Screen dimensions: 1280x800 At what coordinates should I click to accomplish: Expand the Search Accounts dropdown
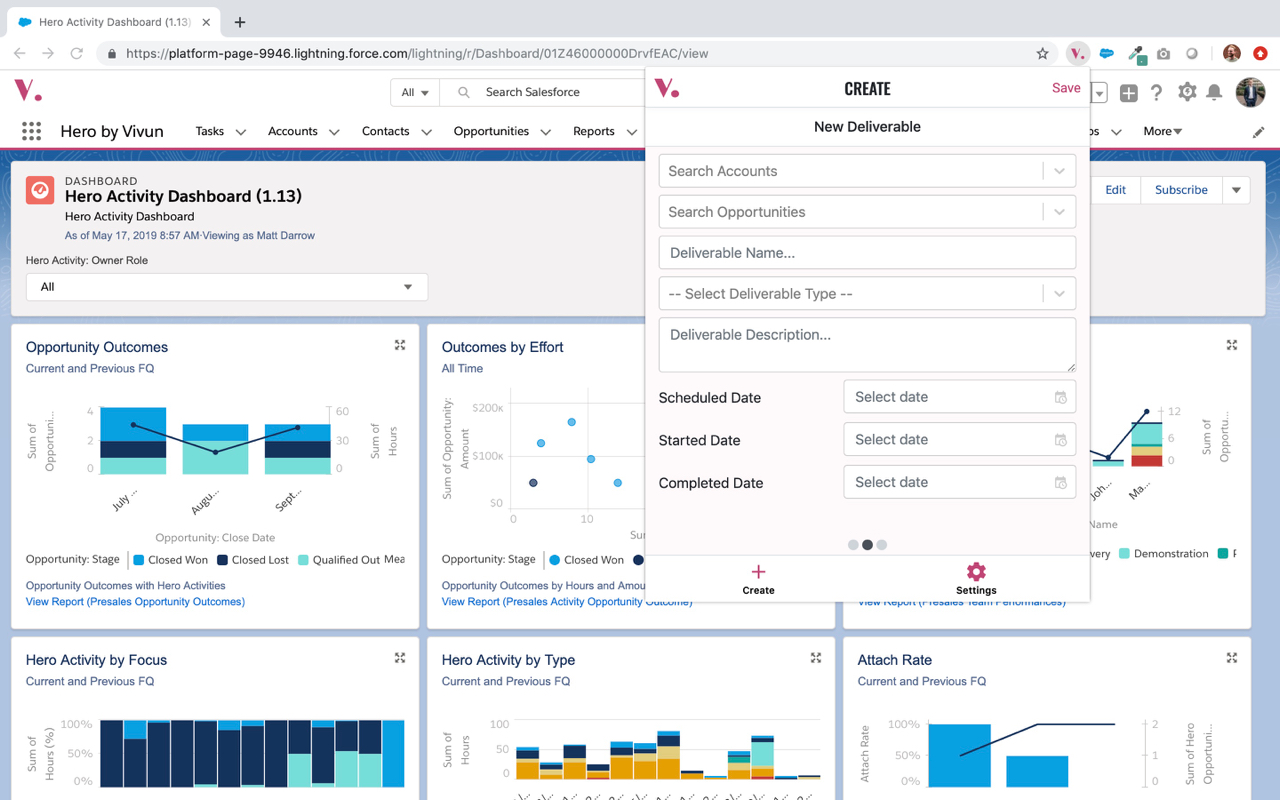point(1059,171)
